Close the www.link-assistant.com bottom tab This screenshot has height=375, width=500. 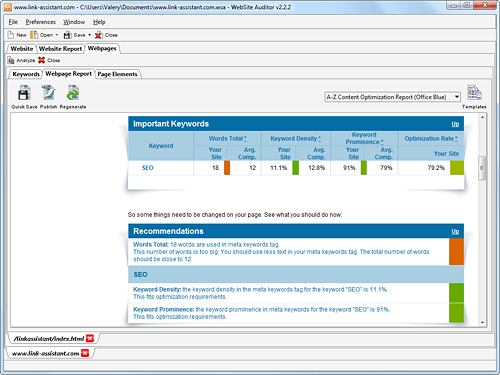click(x=85, y=353)
